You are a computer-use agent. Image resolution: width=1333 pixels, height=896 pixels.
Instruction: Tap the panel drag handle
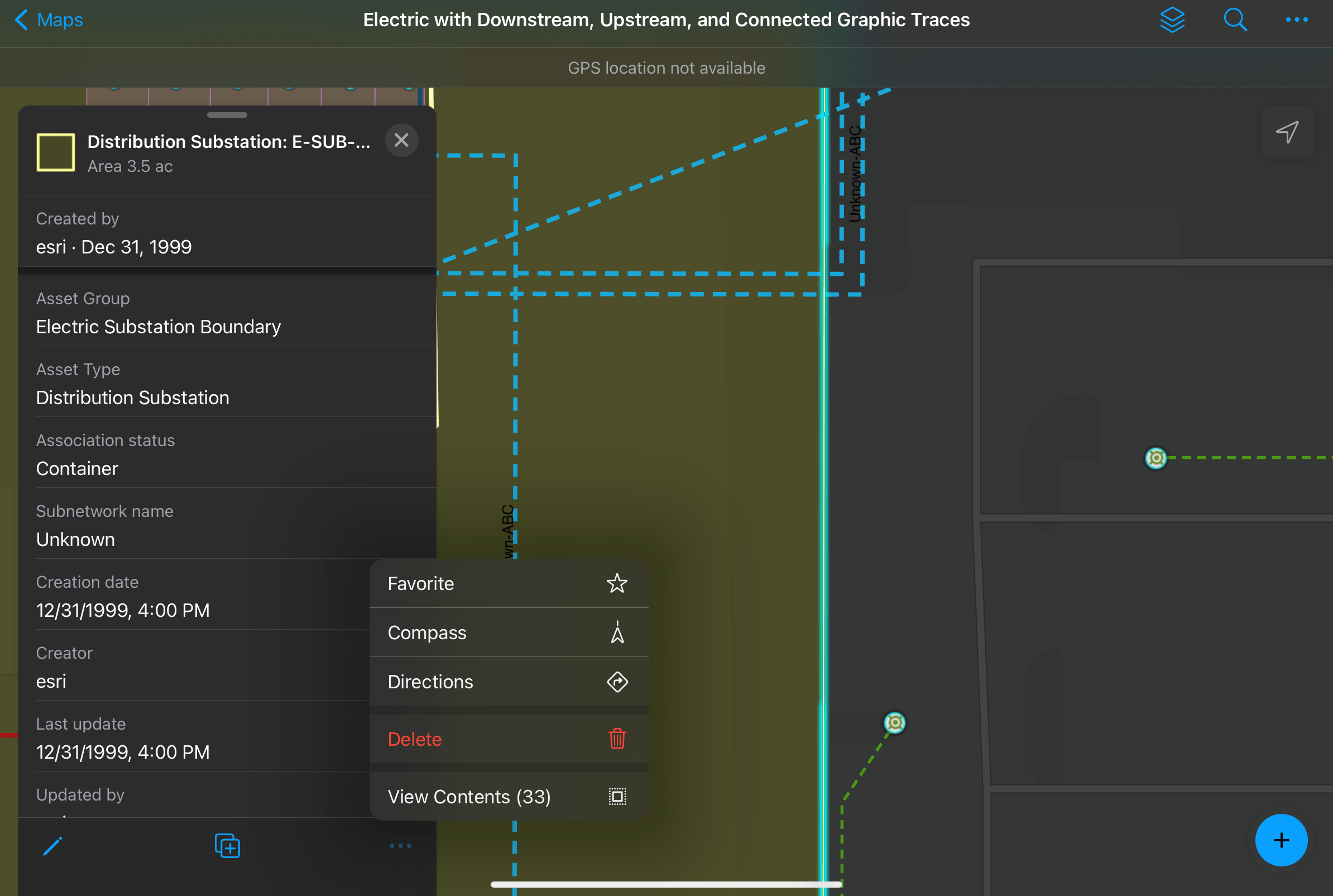click(x=227, y=115)
